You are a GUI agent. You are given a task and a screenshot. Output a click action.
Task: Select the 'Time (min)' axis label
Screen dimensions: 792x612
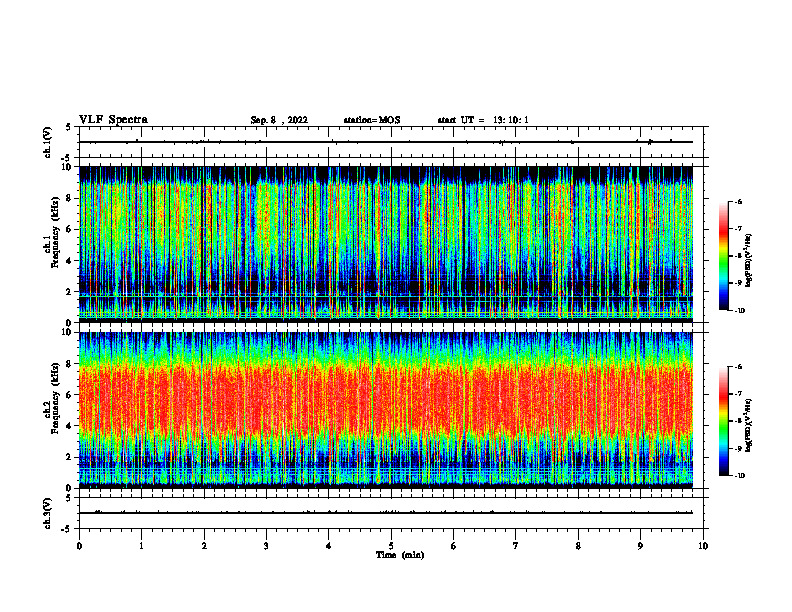coord(400,555)
